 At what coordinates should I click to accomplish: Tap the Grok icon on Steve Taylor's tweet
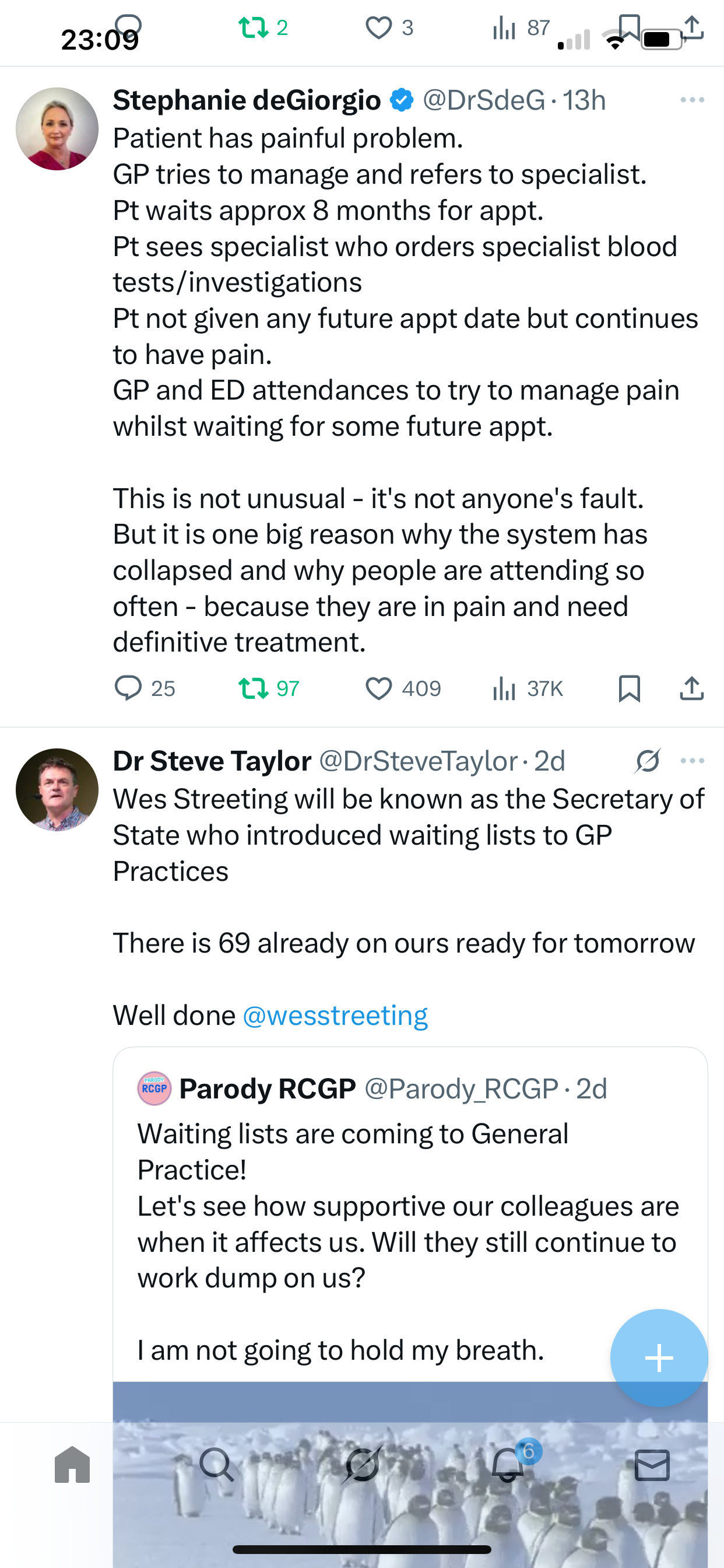tap(647, 761)
